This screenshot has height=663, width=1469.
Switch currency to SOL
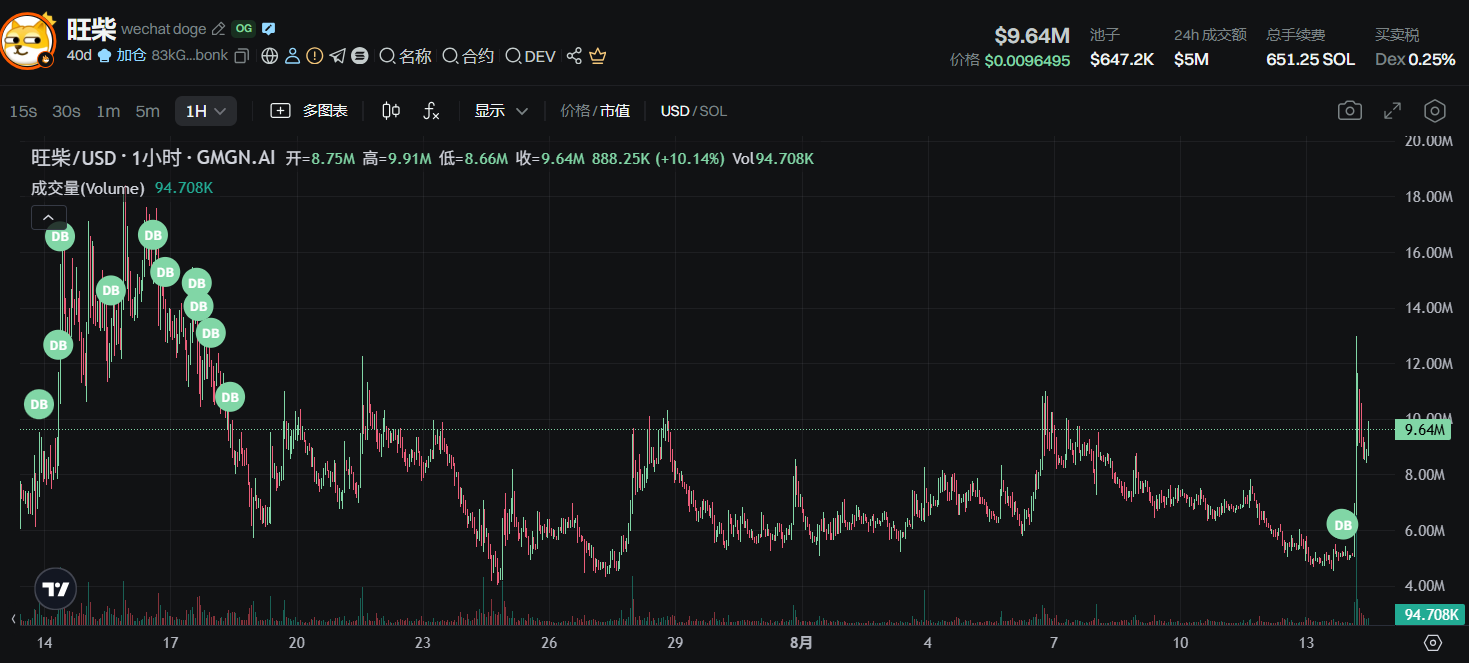(713, 111)
